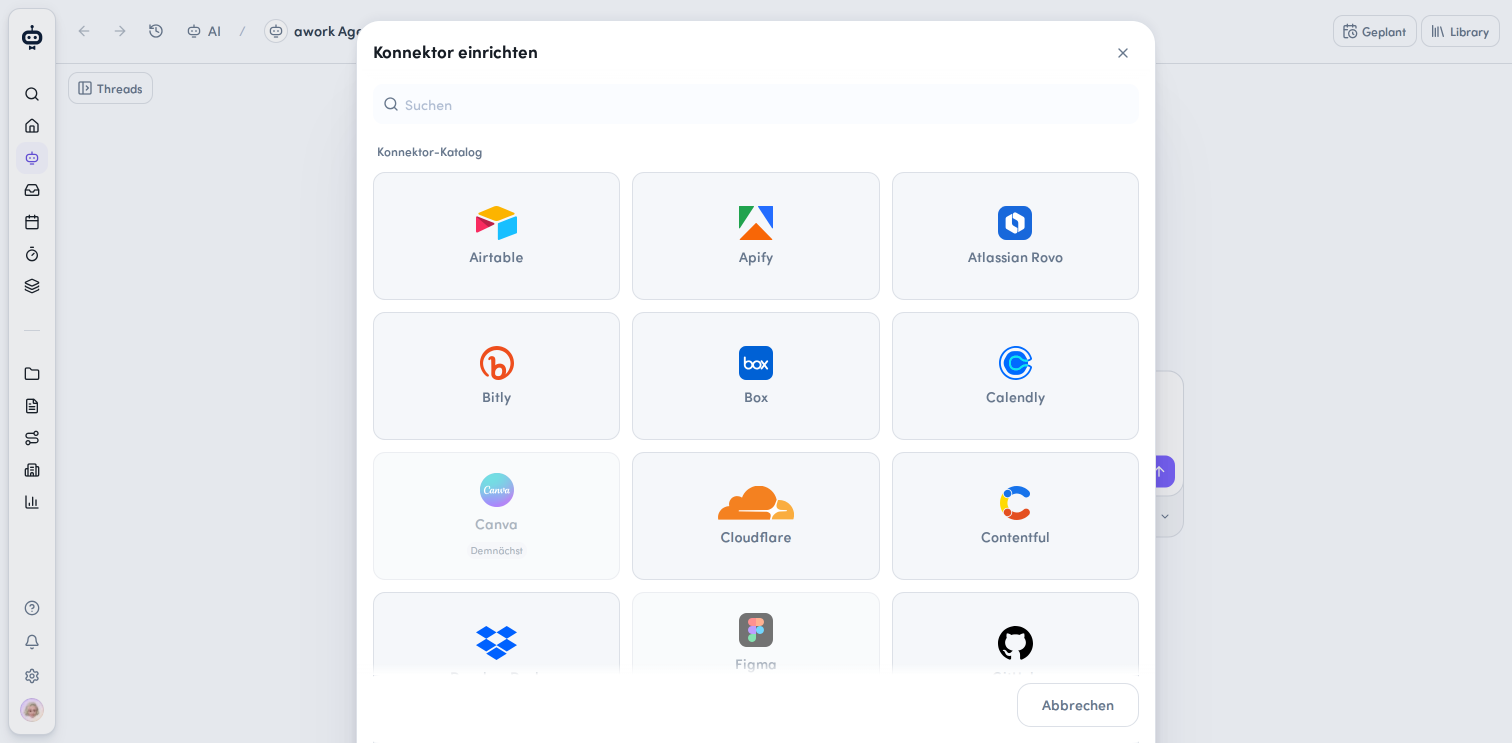Image resolution: width=1512 pixels, height=743 pixels.
Task: Navigate forward with the right arrow
Action: tap(120, 31)
